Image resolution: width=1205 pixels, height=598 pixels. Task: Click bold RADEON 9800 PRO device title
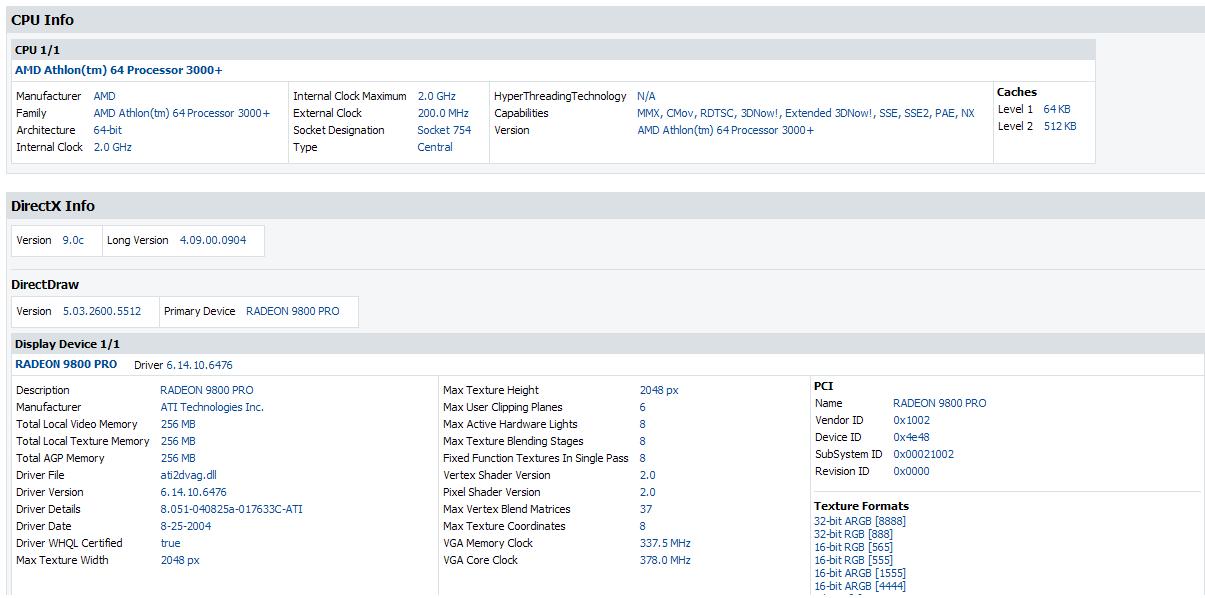[66, 364]
